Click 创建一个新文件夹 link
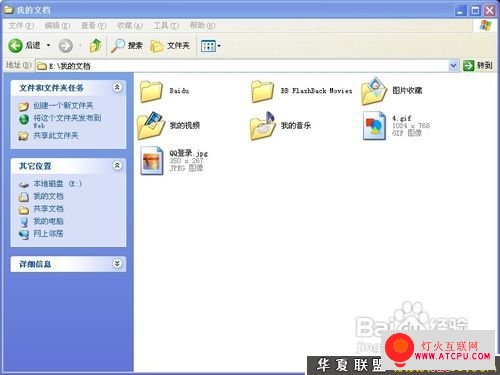The width and height of the screenshot is (500, 375). (63, 106)
